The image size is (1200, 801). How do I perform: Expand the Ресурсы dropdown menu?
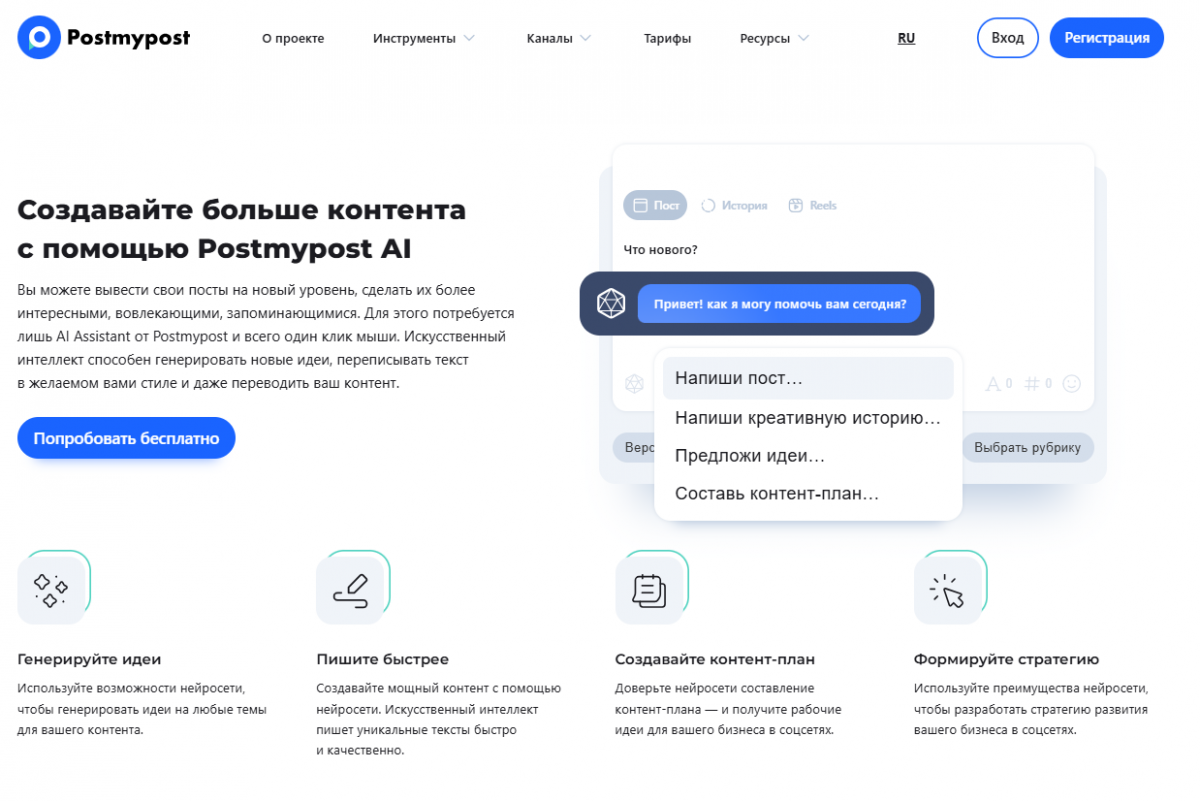tap(774, 38)
